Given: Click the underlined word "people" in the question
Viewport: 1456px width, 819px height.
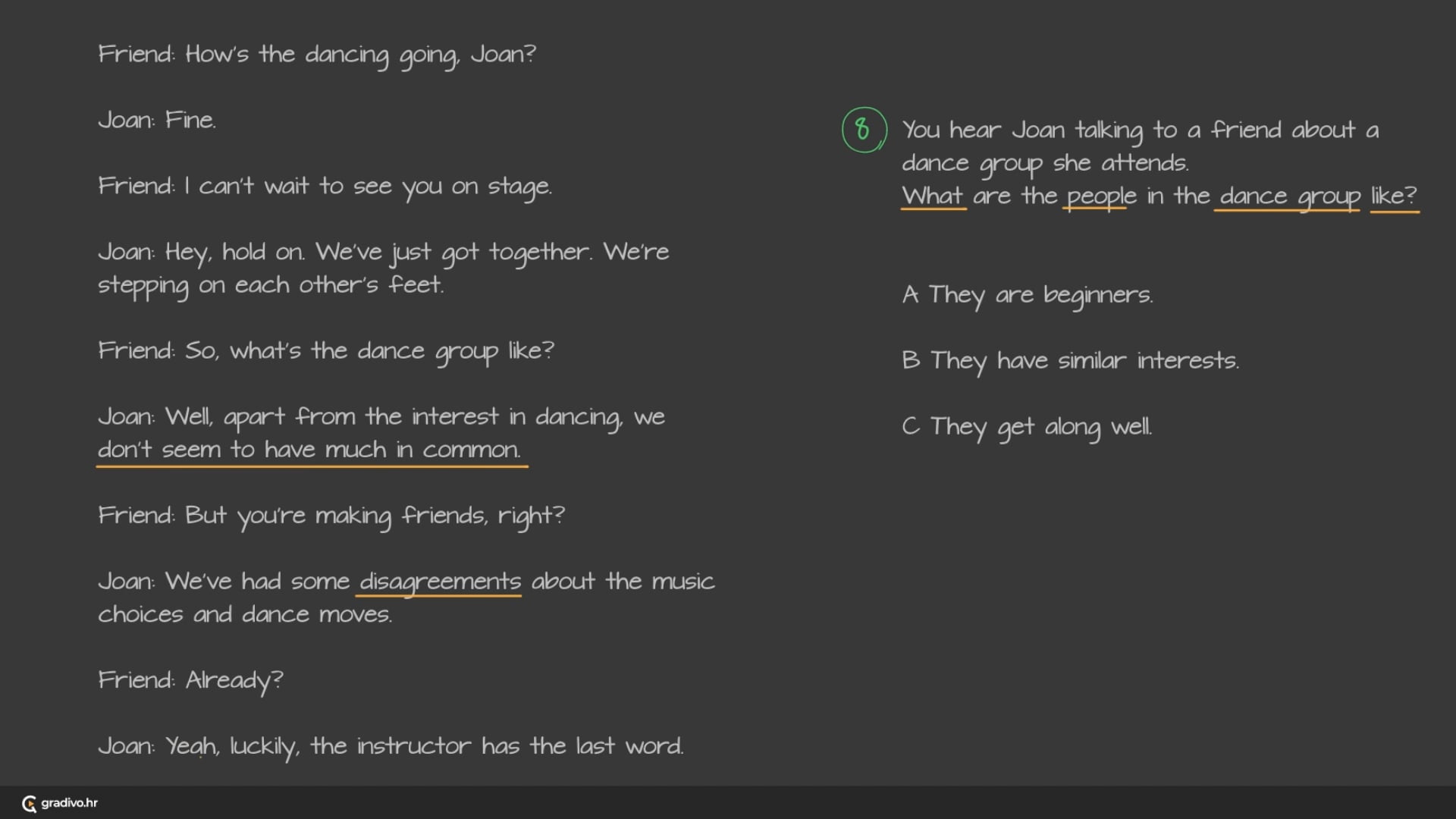Looking at the screenshot, I should (x=1101, y=196).
